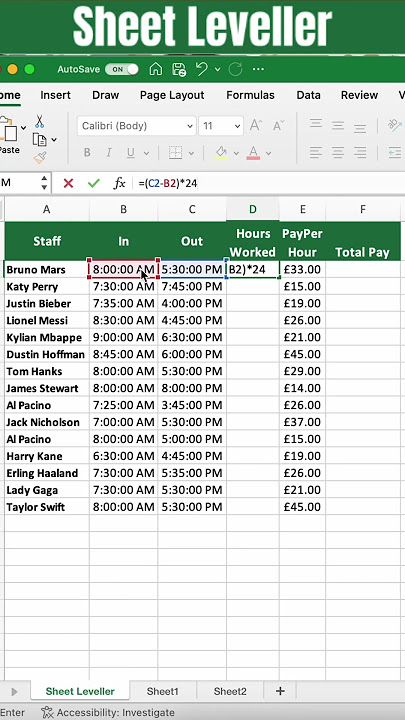405x720 pixels.
Task: Open the Review tab
Action: tap(360, 95)
